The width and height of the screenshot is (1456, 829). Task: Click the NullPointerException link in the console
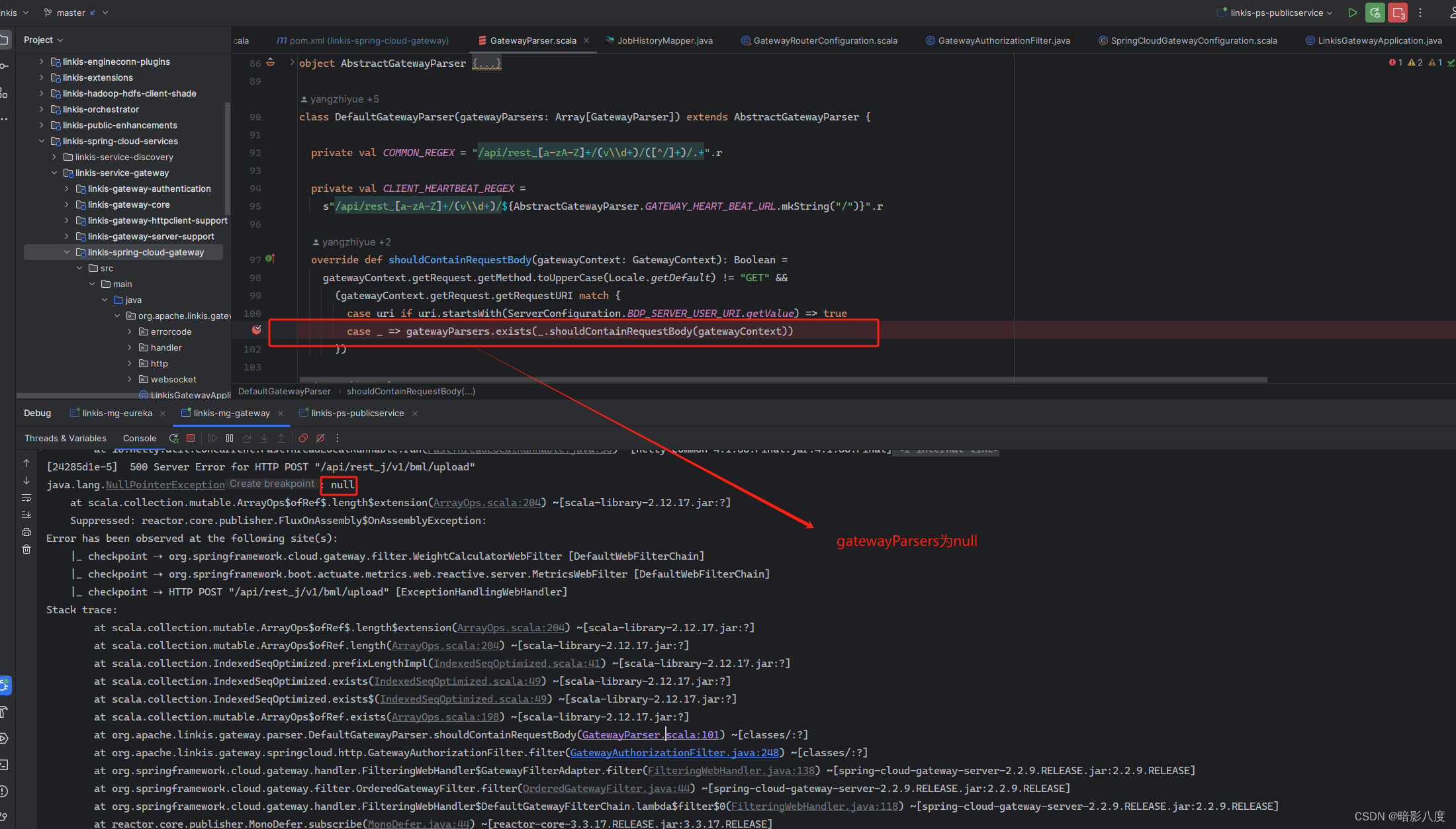(x=165, y=485)
